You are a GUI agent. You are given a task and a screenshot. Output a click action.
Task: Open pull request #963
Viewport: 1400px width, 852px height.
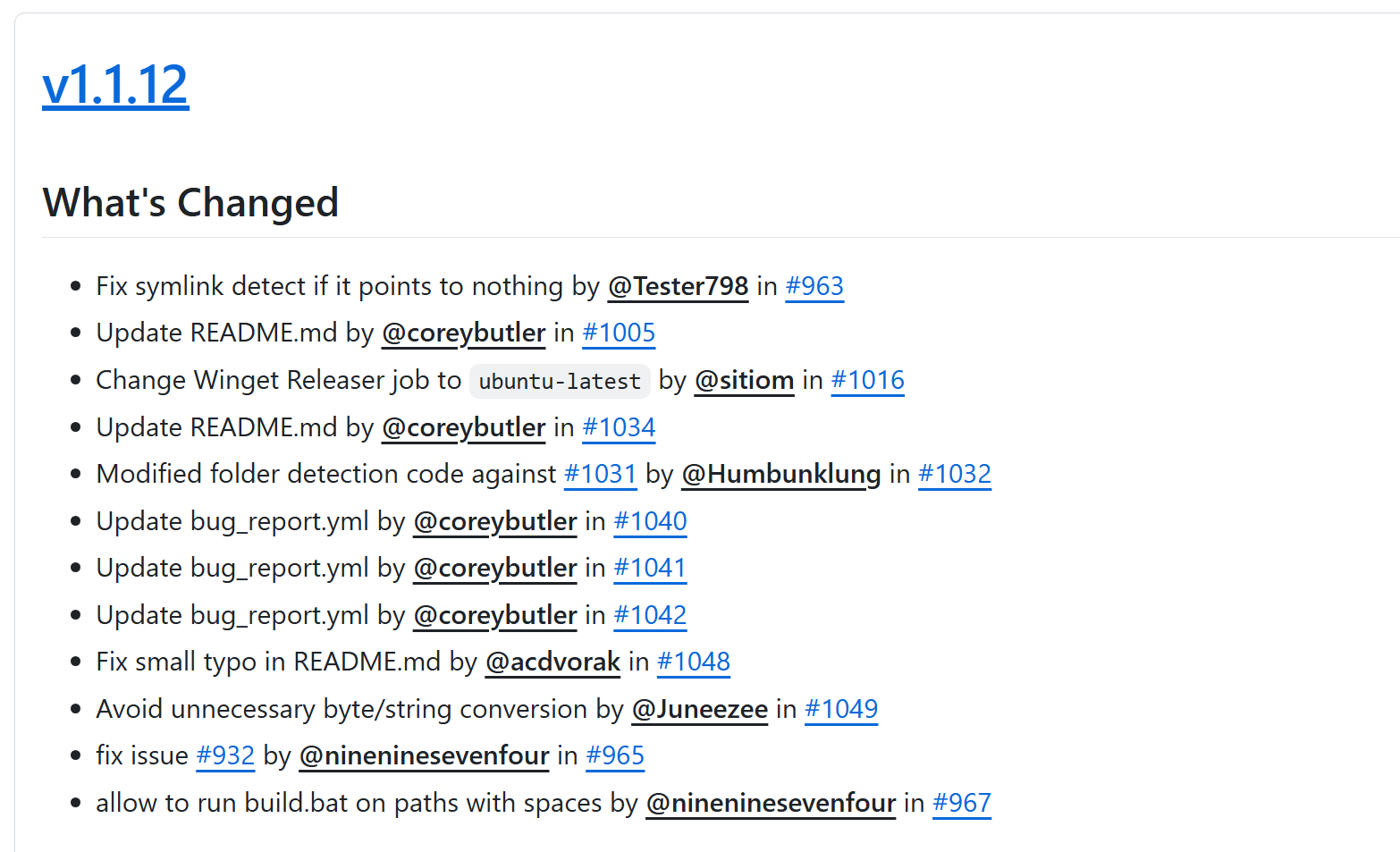pyautogui.click(x=814, y=286)
